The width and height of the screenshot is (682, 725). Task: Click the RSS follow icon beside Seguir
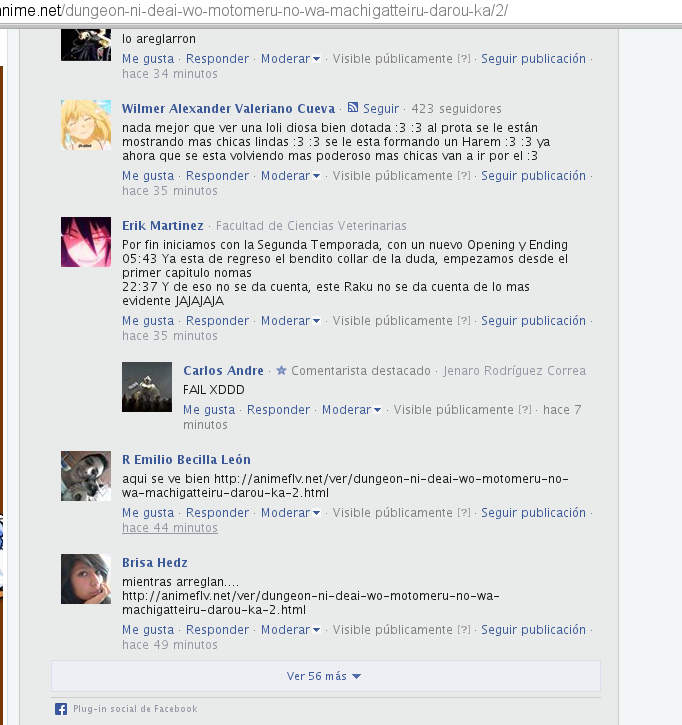(x=353, y=108)
